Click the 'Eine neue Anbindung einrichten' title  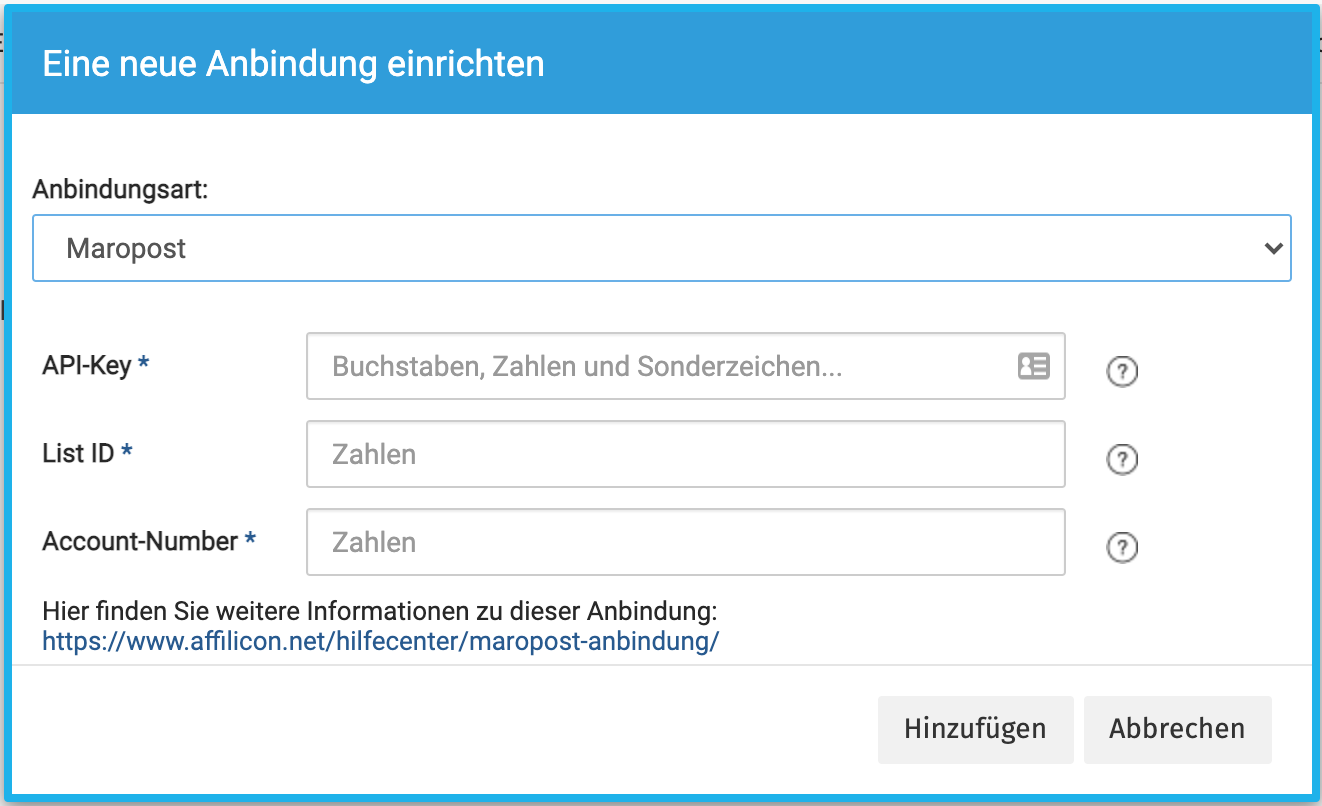[x=294, y=64]
